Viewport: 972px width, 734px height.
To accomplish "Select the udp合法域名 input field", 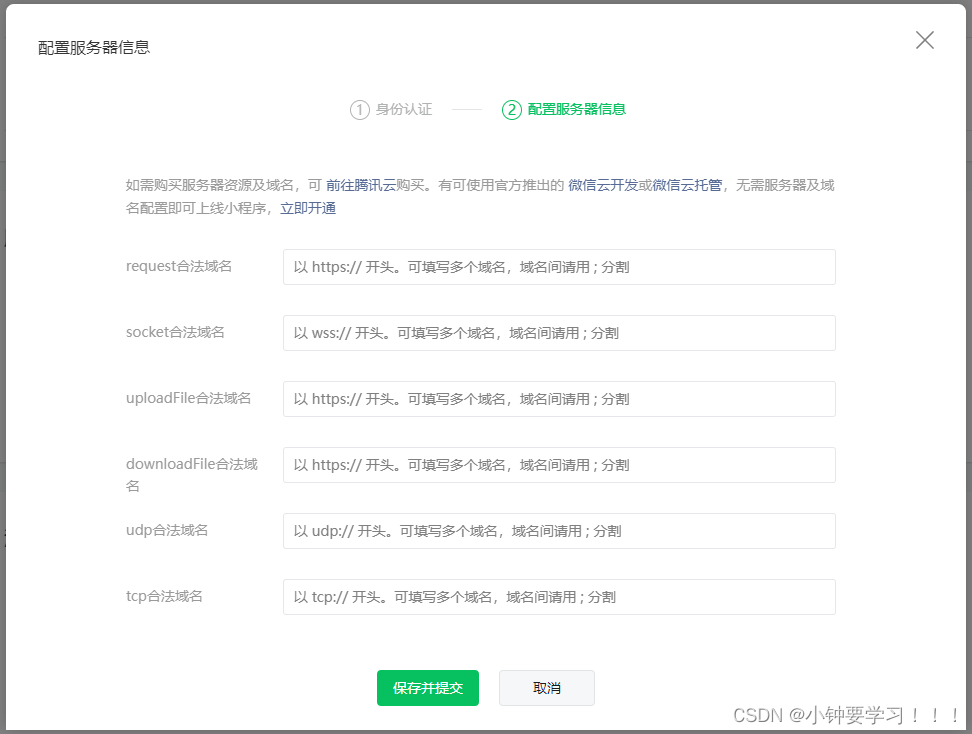I will pyautogui.click(x=559, y=531).
